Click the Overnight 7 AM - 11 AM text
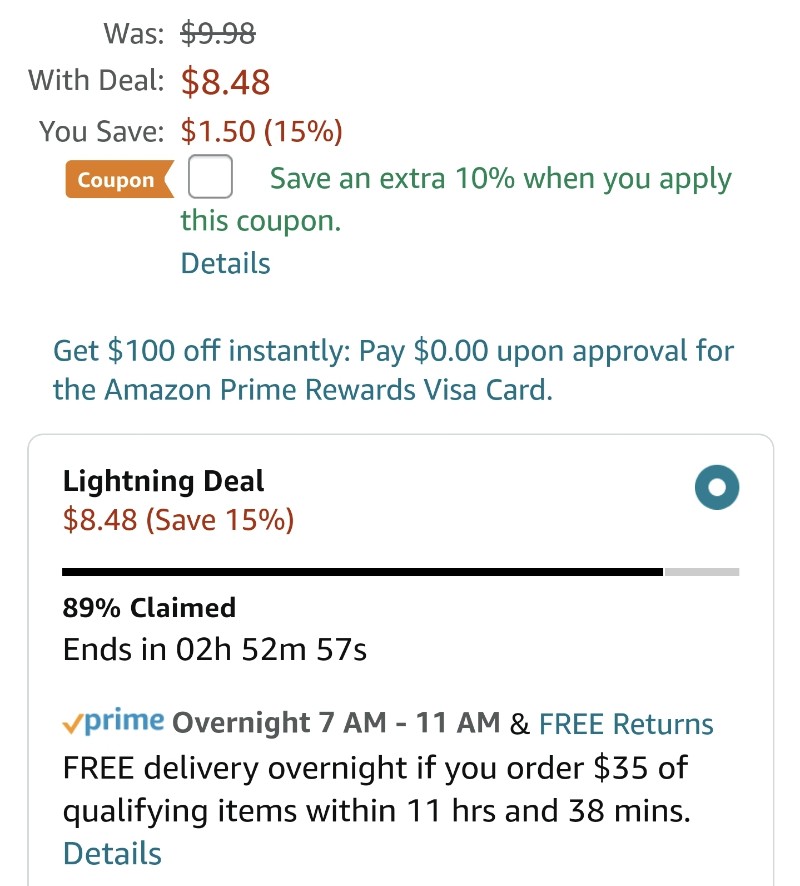Image resolution: width=800 pixels, height=886 pixels. tap(336, 723)
